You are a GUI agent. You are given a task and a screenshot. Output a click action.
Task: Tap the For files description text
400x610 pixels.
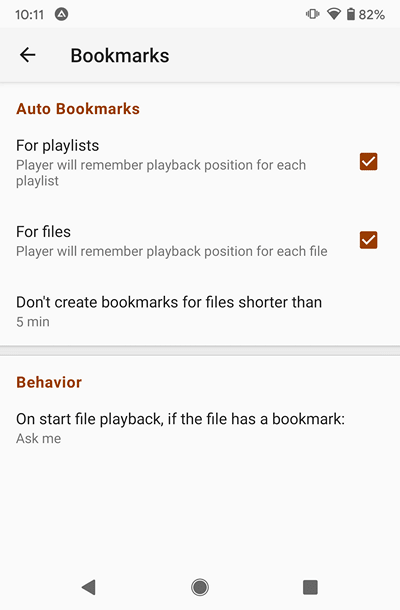(172, 251)
